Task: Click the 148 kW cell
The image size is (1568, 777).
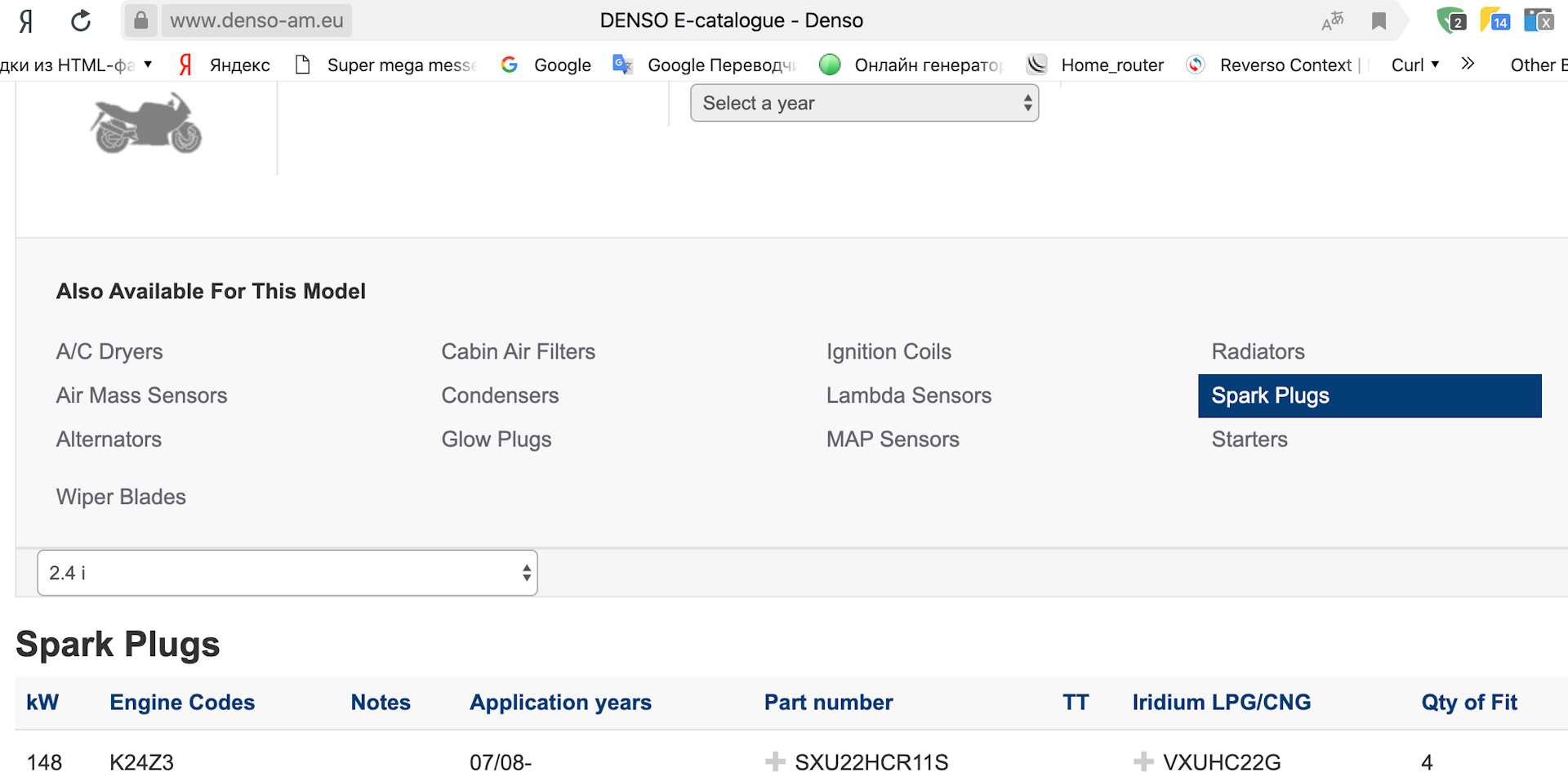Action: (x=44, y=762)
